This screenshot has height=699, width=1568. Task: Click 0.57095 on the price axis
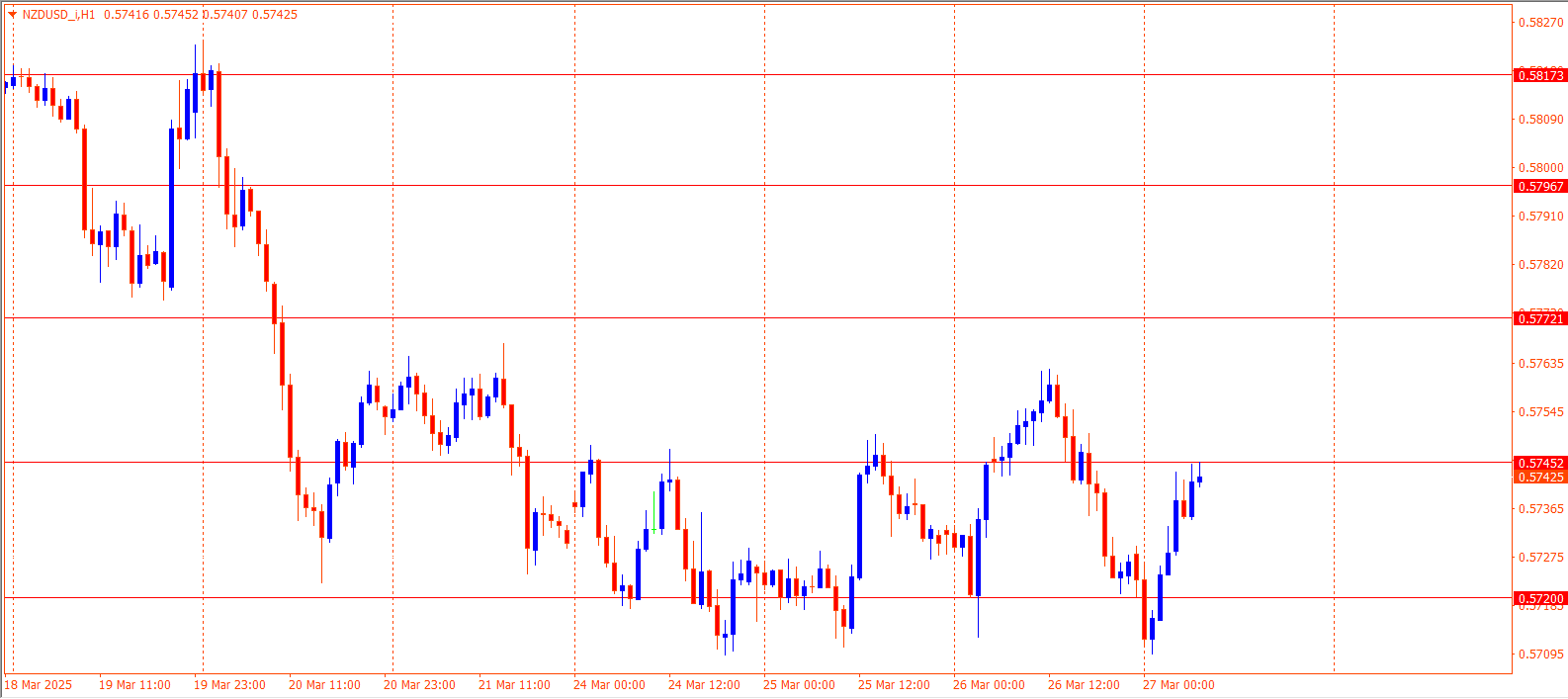(x=1540, y=655)
